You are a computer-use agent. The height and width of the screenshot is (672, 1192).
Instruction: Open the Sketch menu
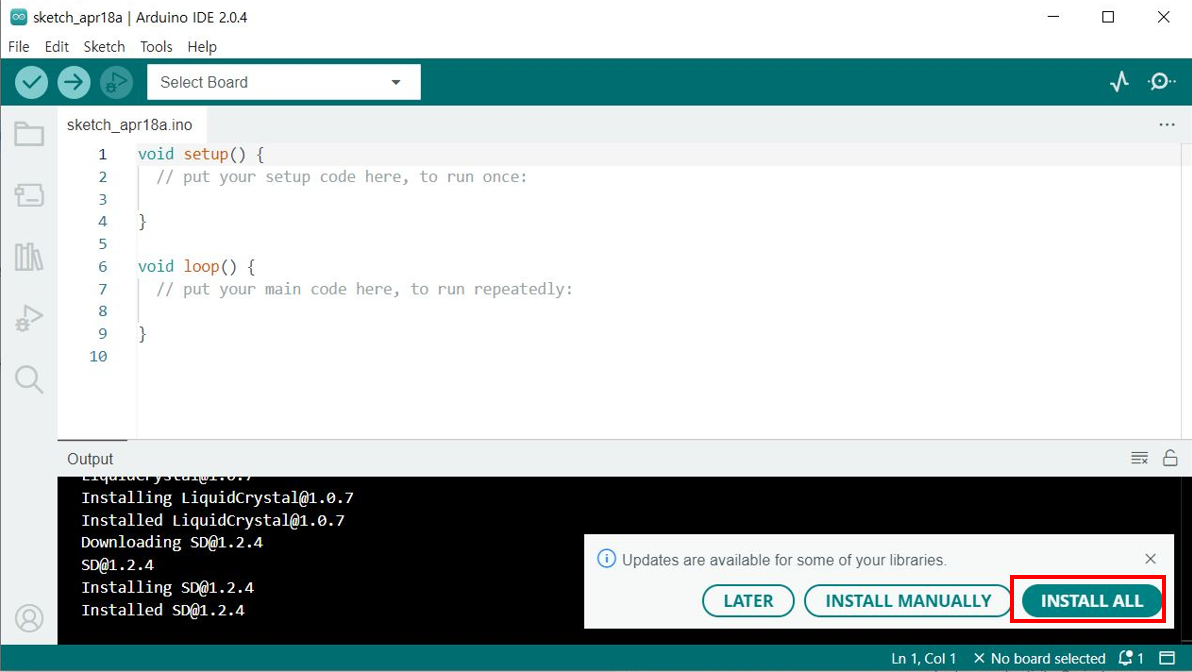104,46
